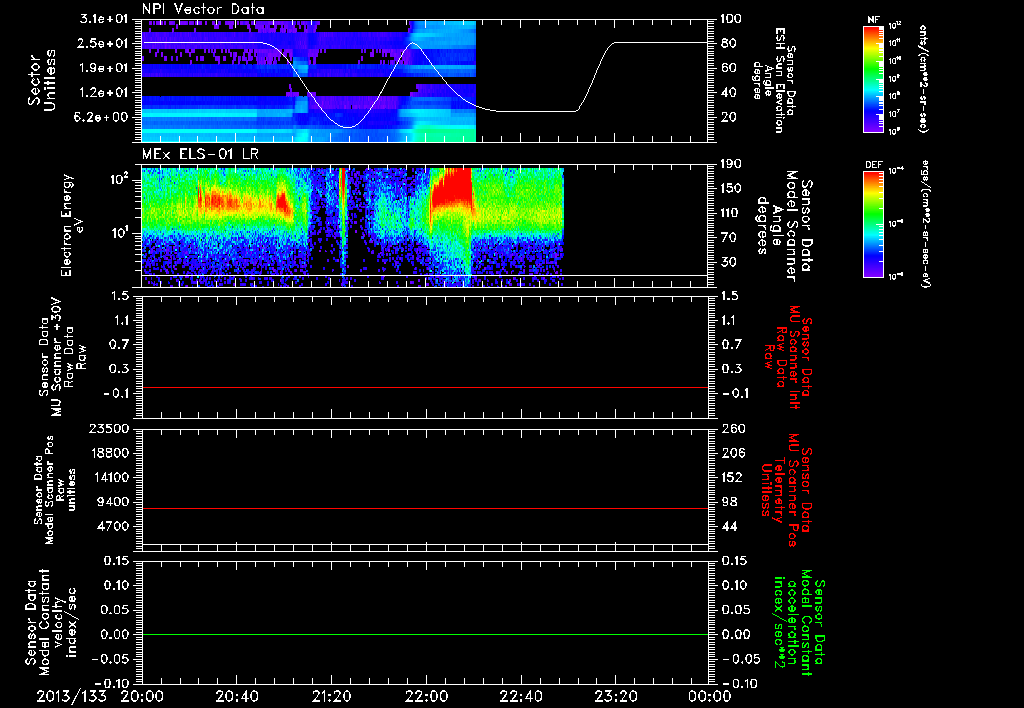Viewport: 1024px width, 708px height.
Task: Click the red MU Scanner Pos Telemetry title
Action: click(x=786, y=490)
